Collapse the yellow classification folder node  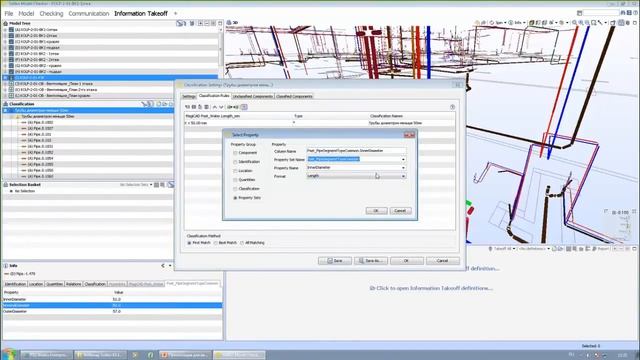11,117
